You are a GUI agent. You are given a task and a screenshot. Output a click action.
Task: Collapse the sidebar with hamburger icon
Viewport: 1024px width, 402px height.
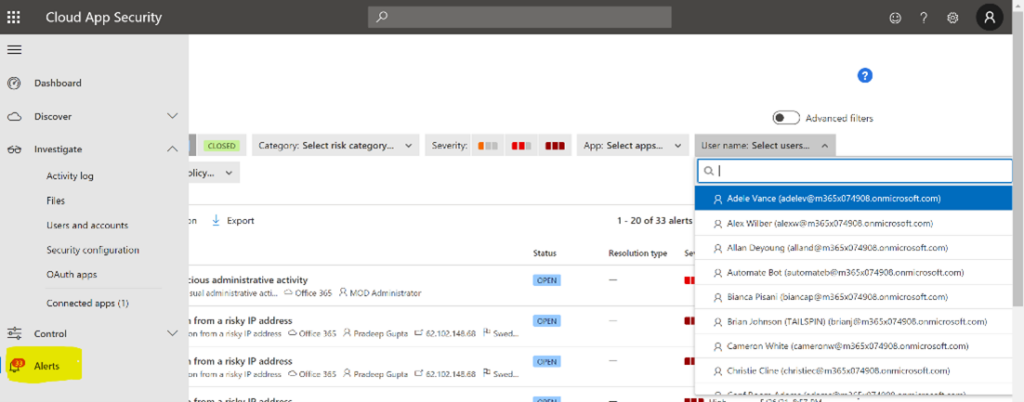[14, 50]
